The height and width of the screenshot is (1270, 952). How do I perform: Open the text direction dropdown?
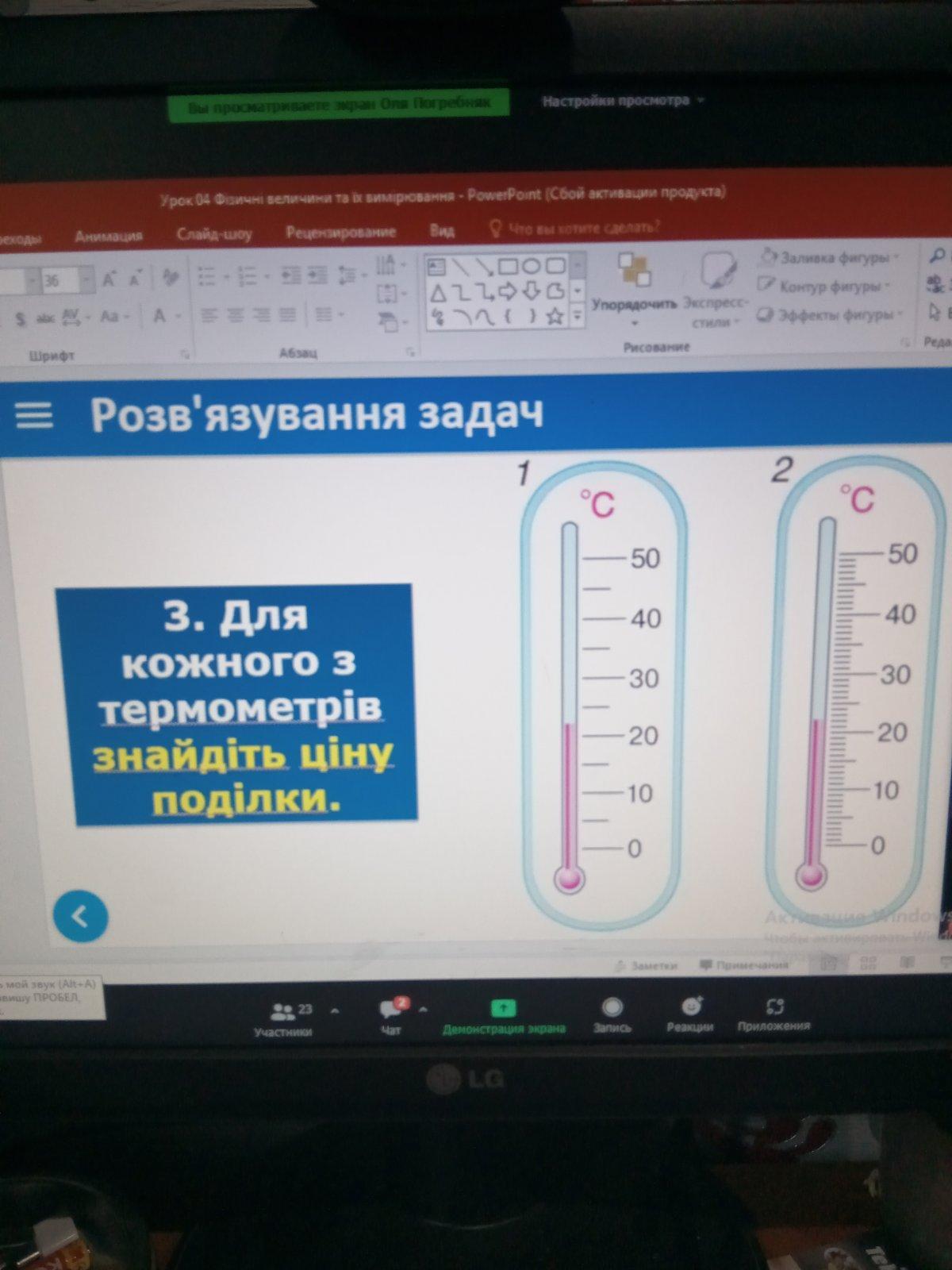(390, 264)
